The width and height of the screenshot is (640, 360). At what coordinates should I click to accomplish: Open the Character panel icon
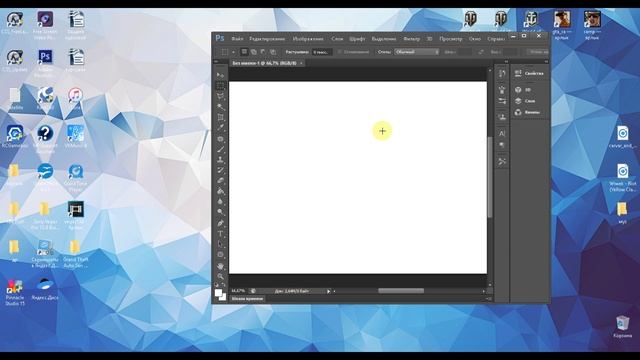click(502, 133)
